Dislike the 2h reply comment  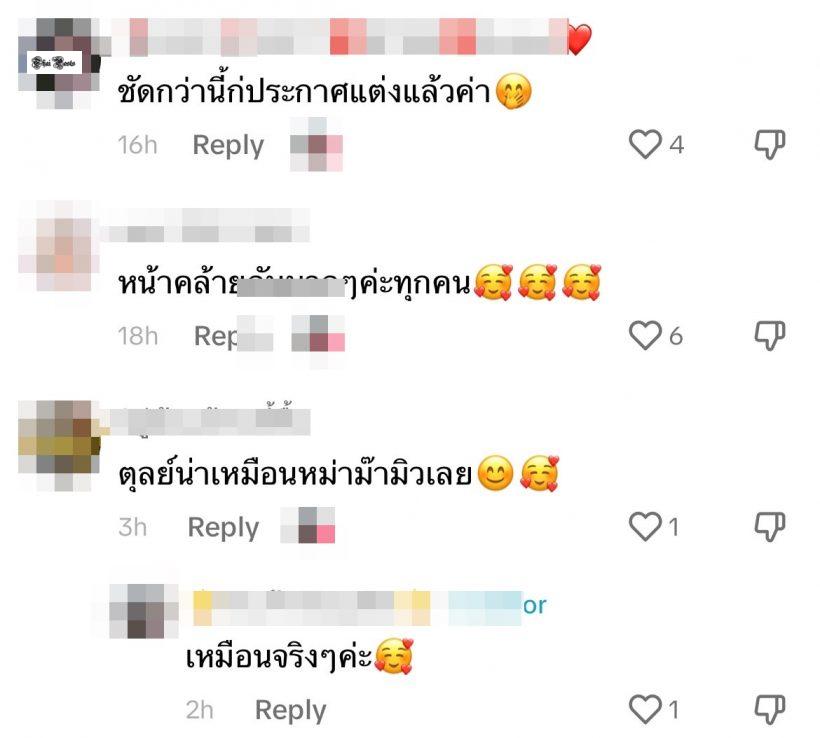(770, 709)
